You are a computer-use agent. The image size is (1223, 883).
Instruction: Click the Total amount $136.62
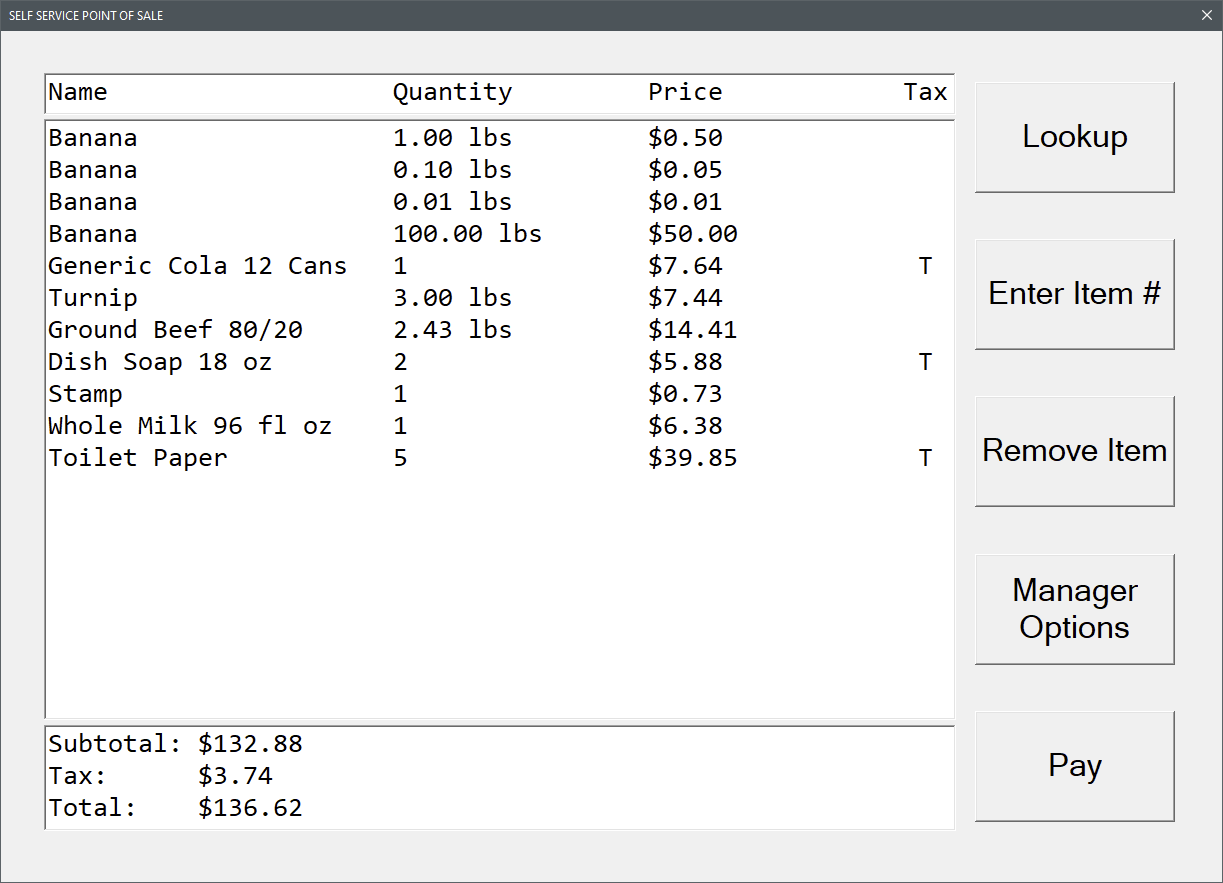[250, 808]
